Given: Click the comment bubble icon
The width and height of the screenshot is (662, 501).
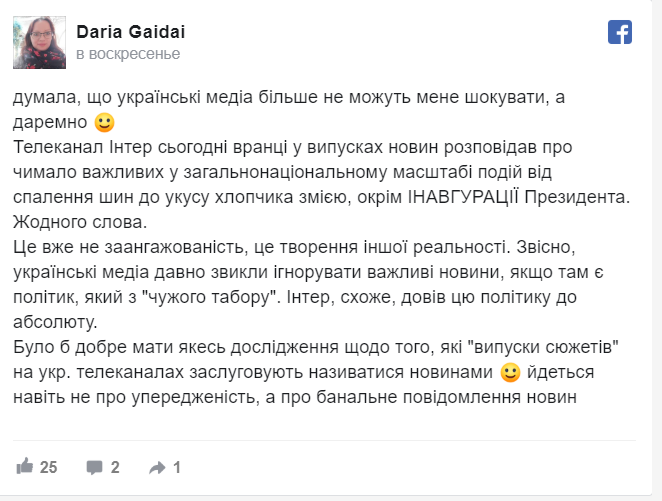Looking at the screenshot, I should point(95,467).
